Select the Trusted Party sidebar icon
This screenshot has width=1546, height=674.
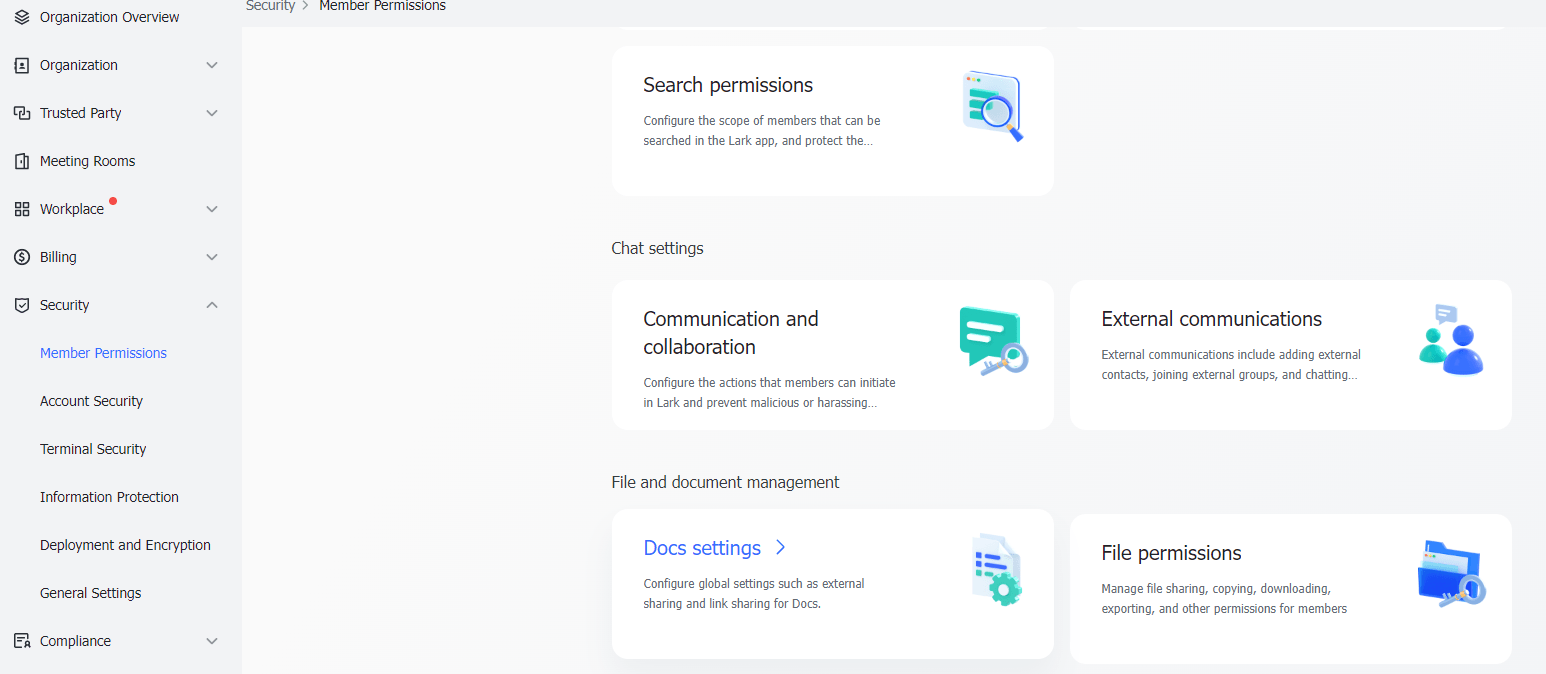click(x=22, y=112)
